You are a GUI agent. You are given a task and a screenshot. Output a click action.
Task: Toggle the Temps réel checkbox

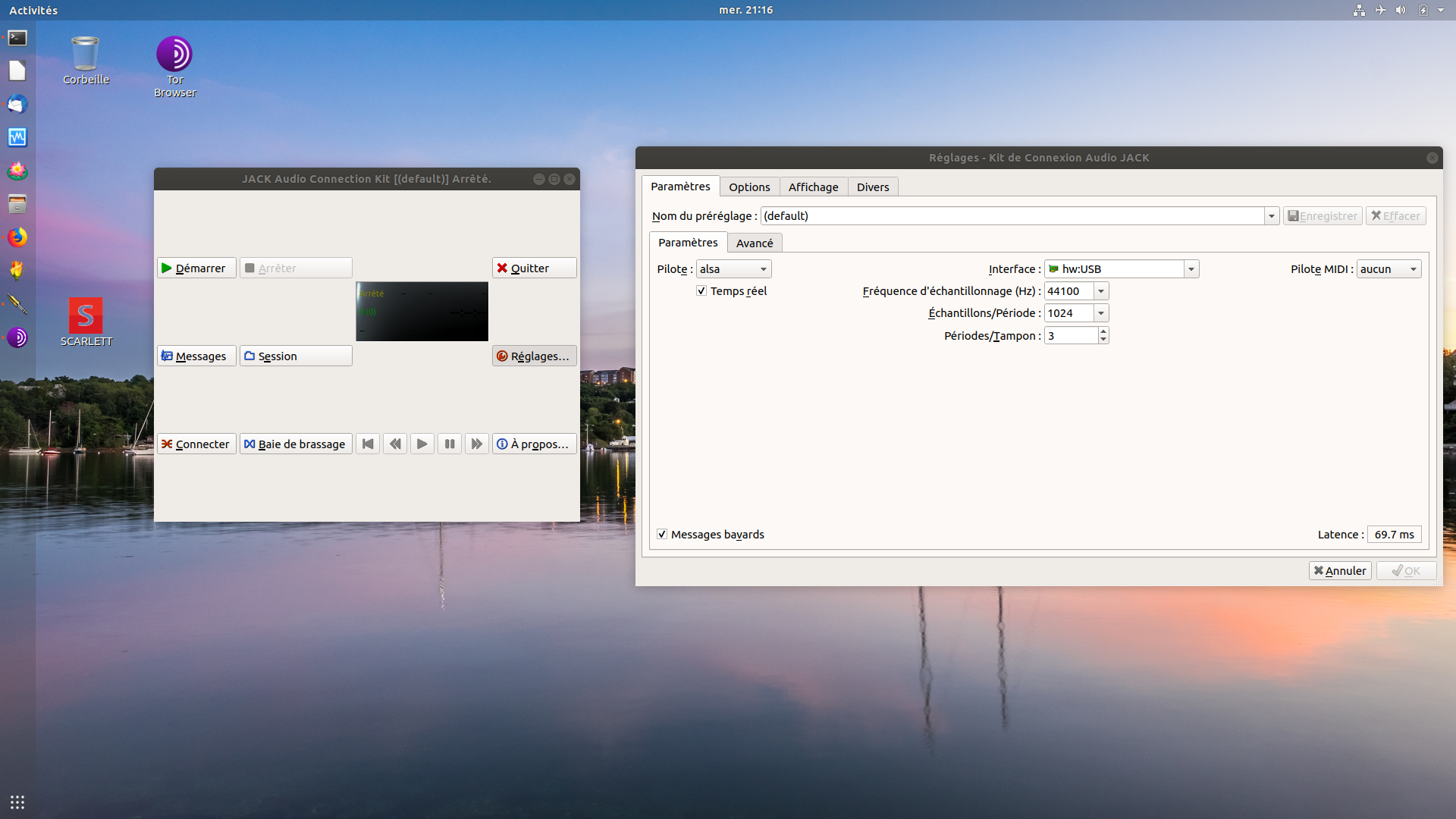click(701, 291)
